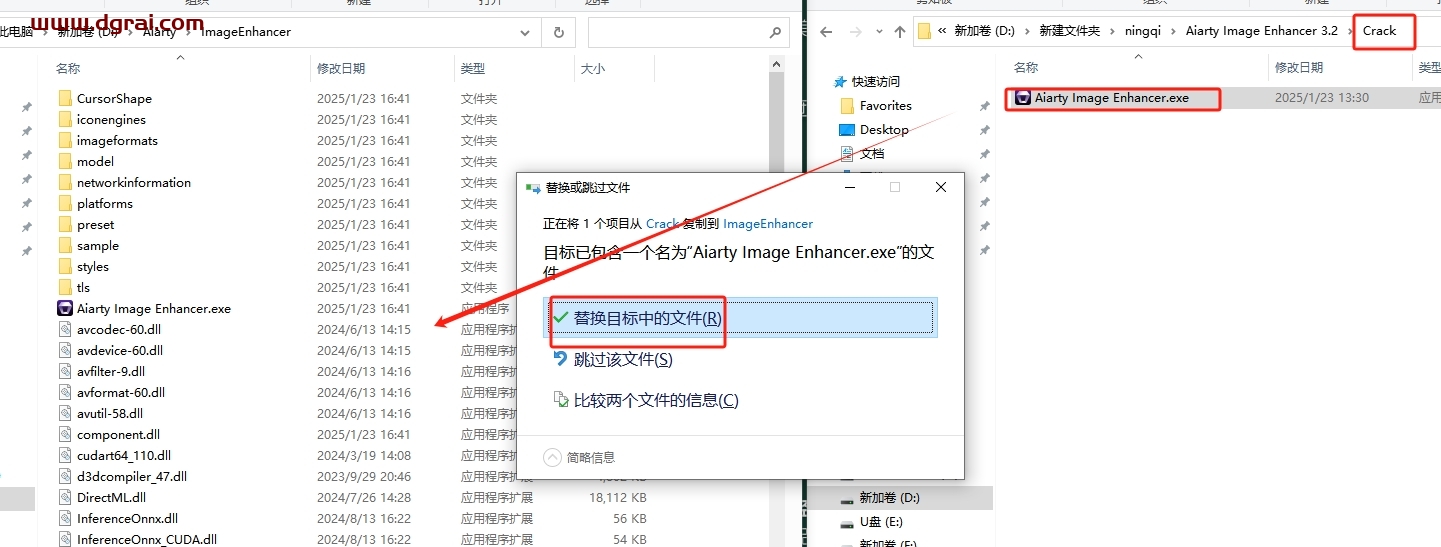Select cudart64_110.dll file
The width and height of the screenshot is (1441, 547).
tap(124, 455)
